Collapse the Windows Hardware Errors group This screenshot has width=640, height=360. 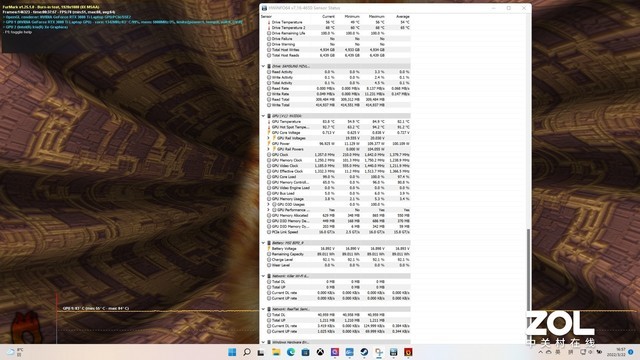click(263, 342)
